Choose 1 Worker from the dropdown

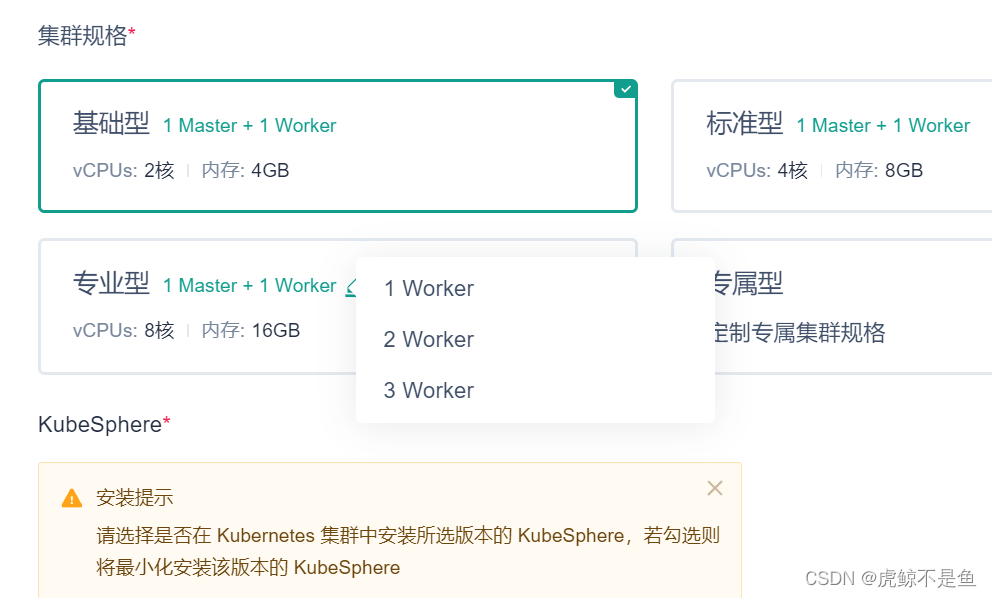click(535, 289)
